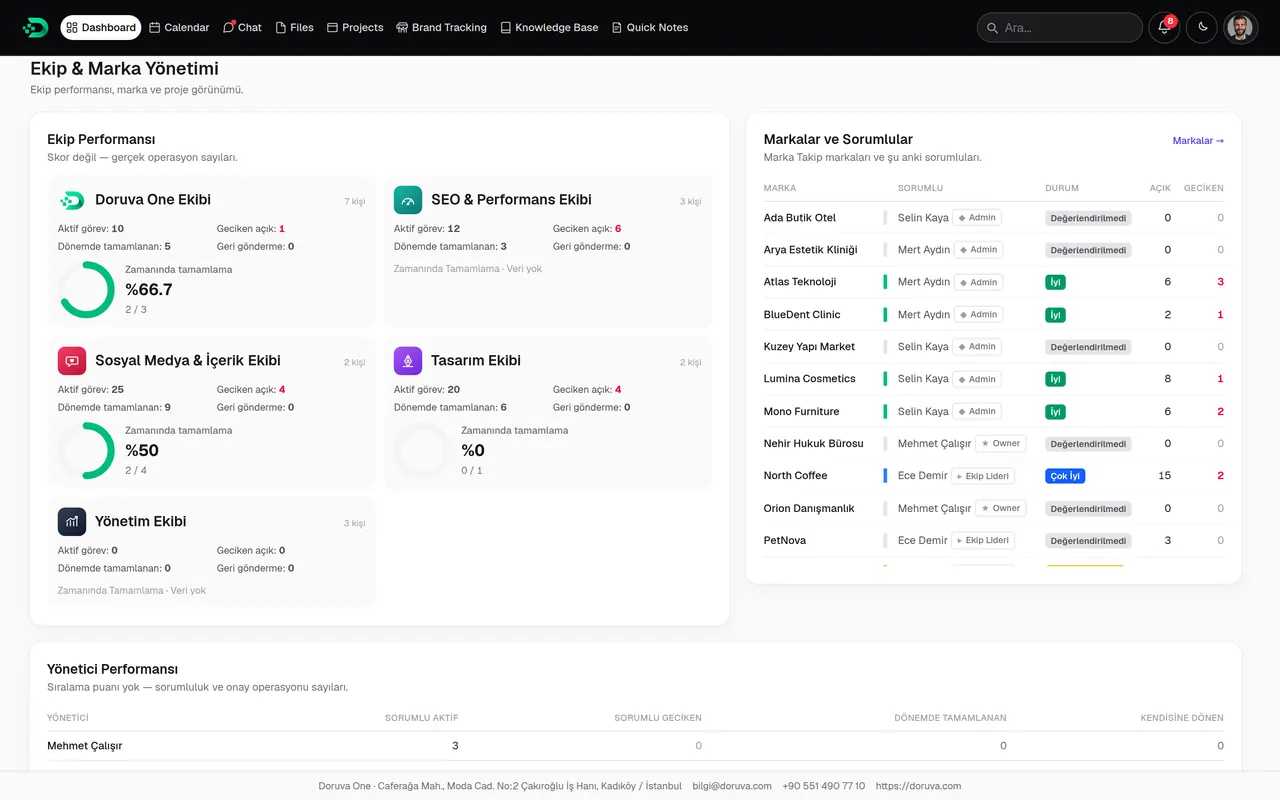1280x800 pixels.
Task: Open the https://doruva.com footer link
Action: coord(918,786)
